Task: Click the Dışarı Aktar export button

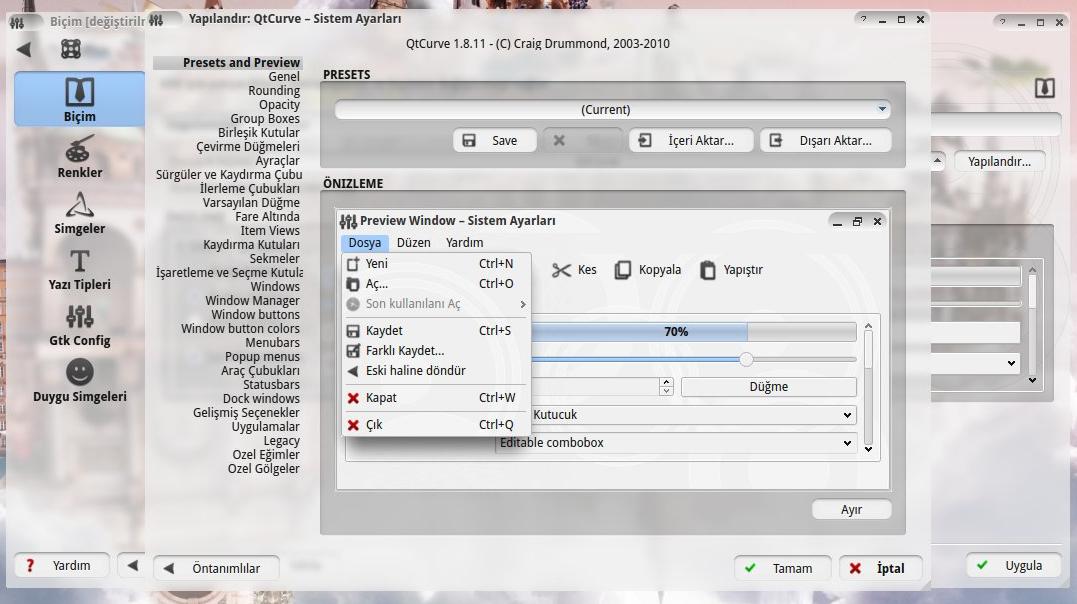Action: click(826, 140)
